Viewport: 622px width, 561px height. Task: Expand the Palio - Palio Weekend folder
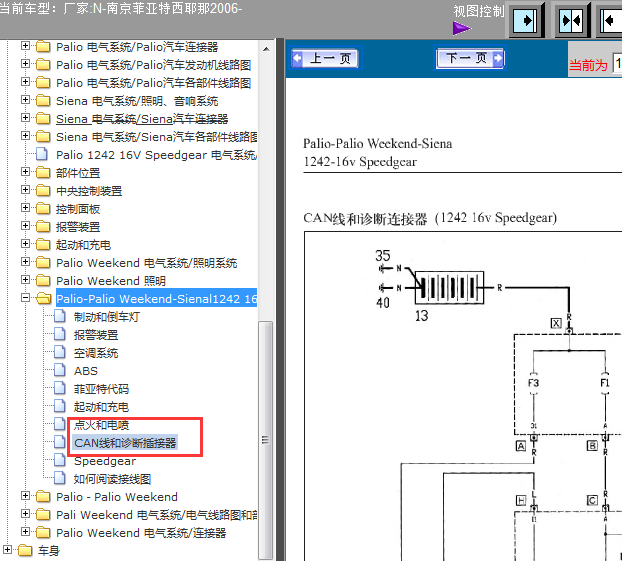(x=25, y=496)
